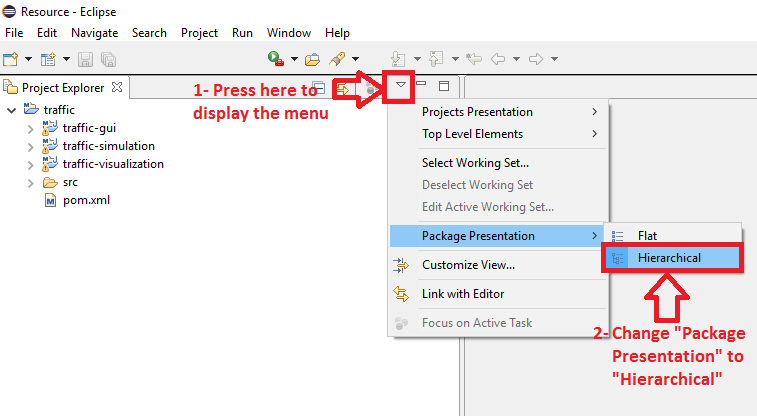Maximize the Project Explorer panel
The height and width of the screenshot is (416, 757).
(x=444, y=86)
